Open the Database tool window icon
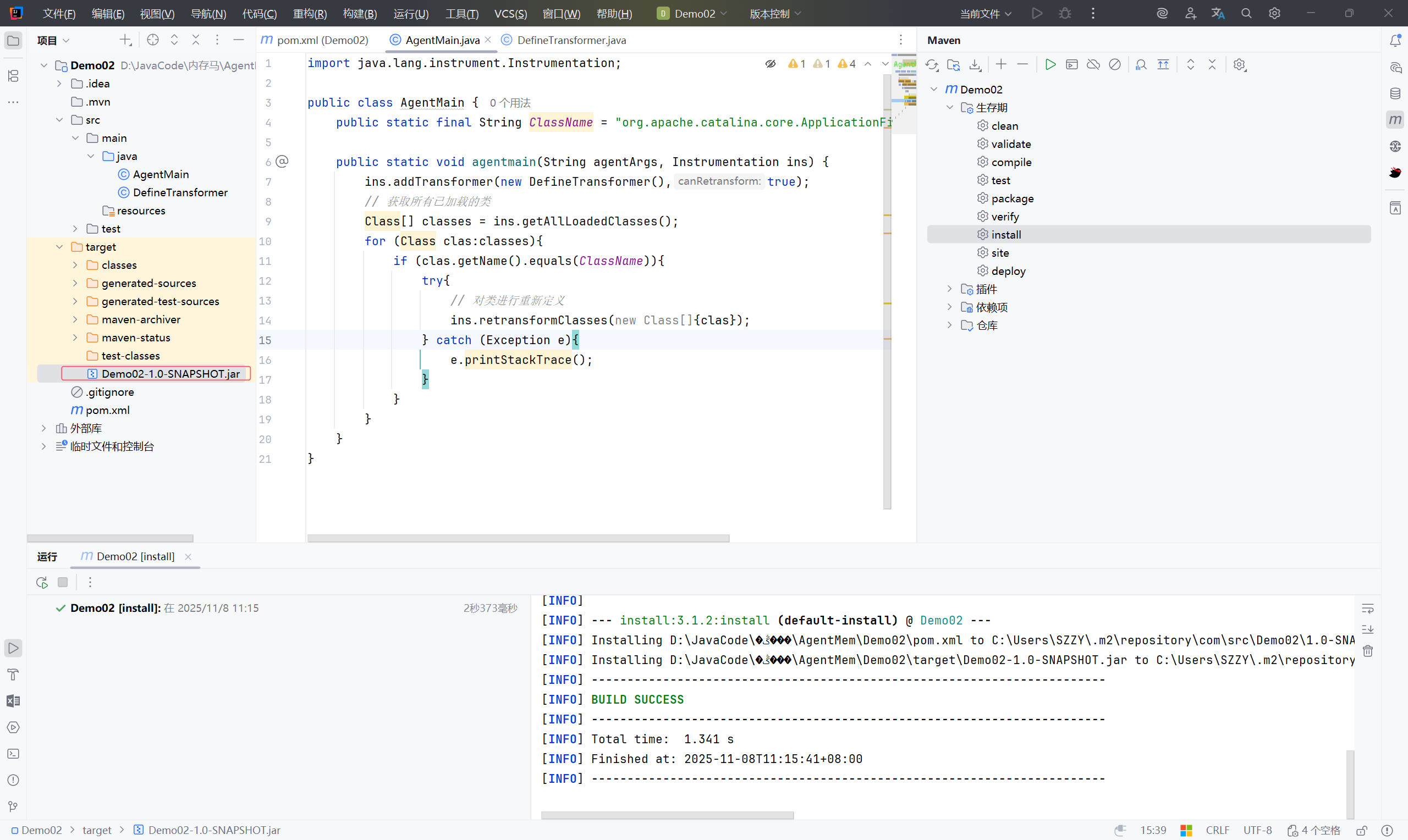Image resolution: width=1408 pixels, height=840 pixels. pos(1395,93)
